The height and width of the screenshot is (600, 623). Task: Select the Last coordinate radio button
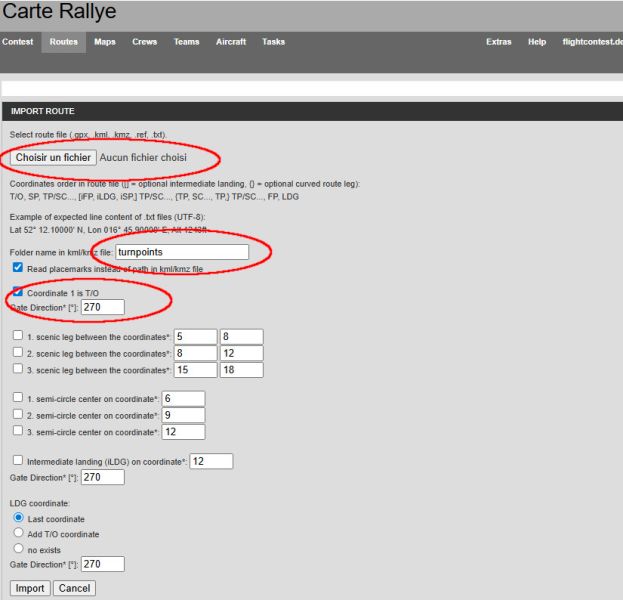click(x=18, y=518)
